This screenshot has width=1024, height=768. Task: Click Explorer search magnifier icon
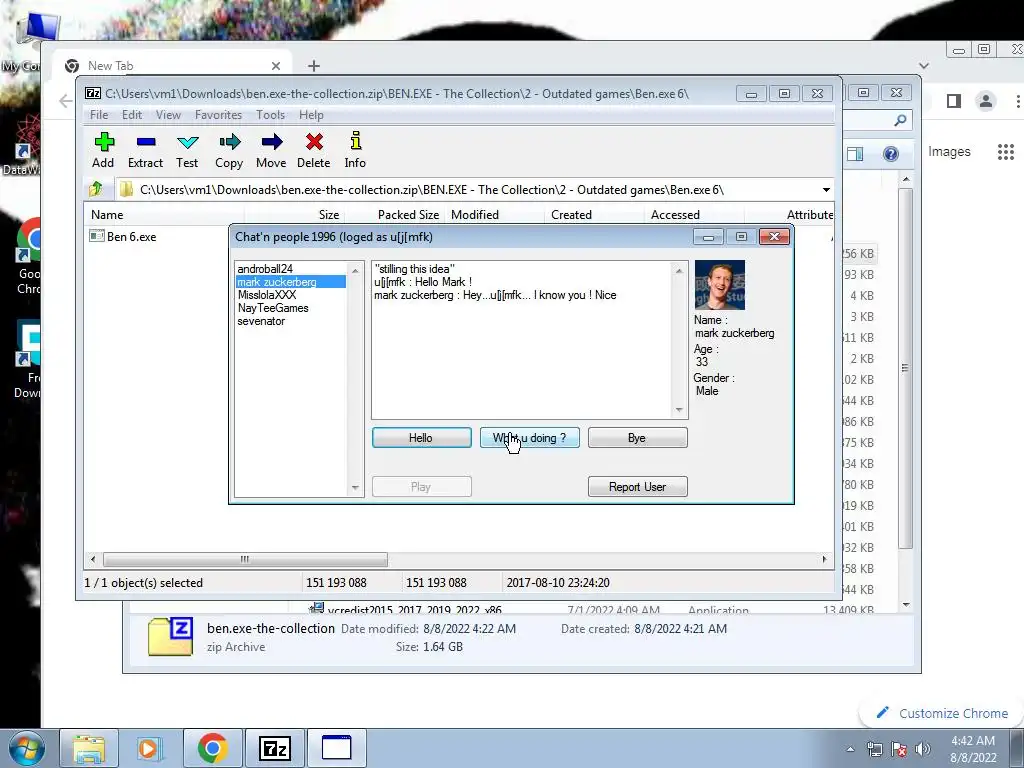click(x=900, y=120)
